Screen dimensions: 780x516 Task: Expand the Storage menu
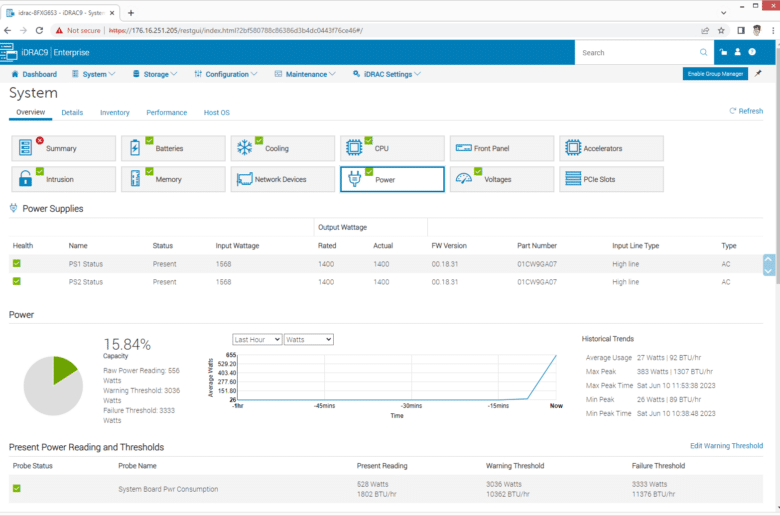coord(155,74)
